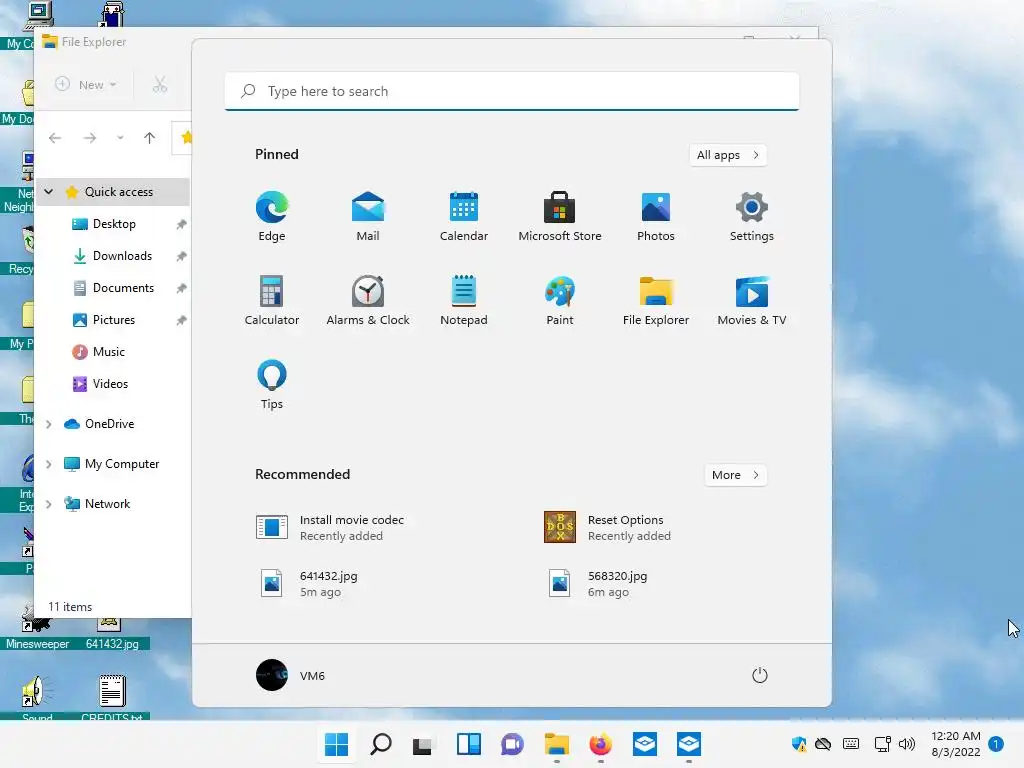This screenshot has height=768, width=1024.
Task: Open the Paint app
Action: 560,300
